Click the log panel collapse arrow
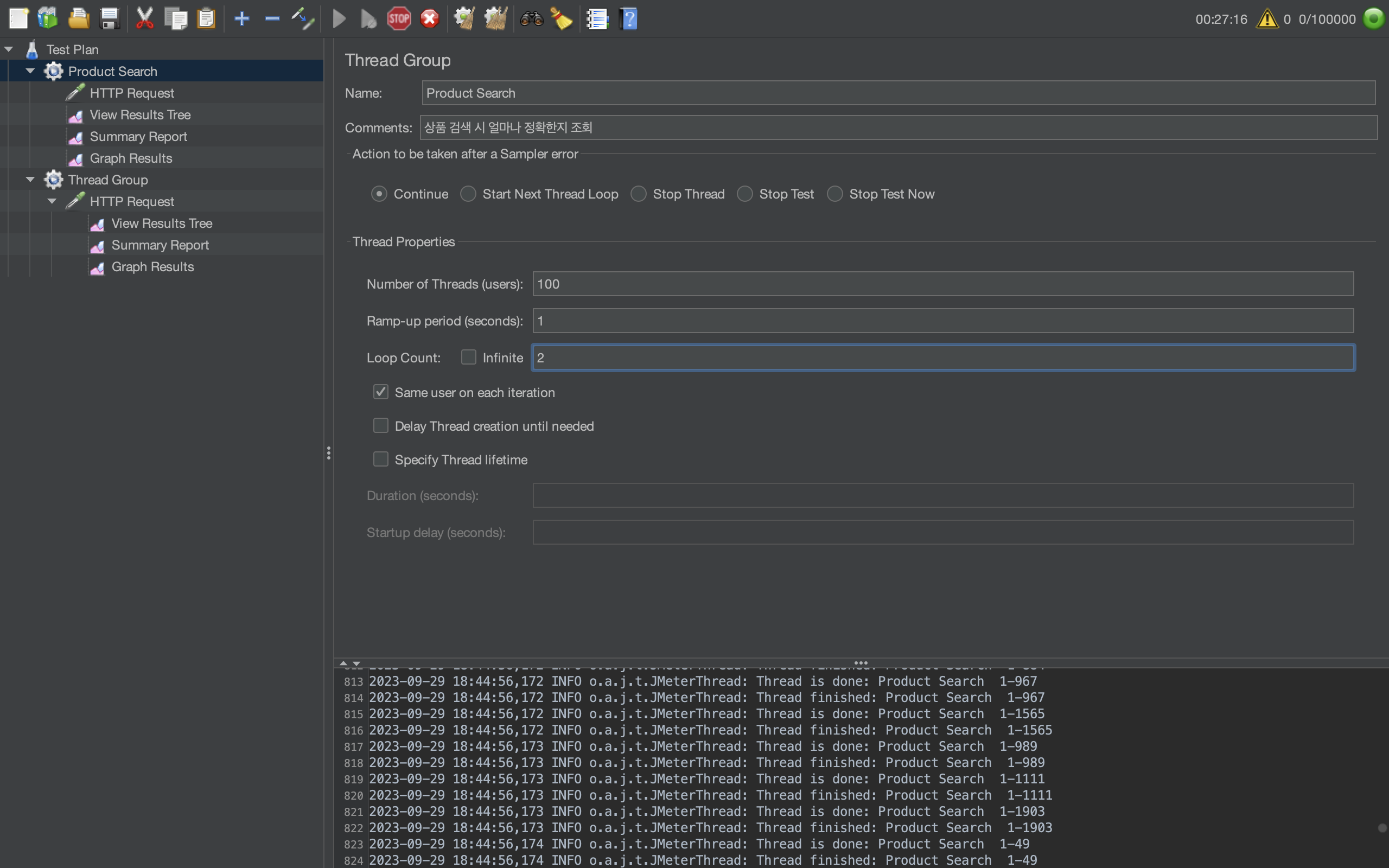The height and width of the screenshot is (868, 1389). (356, 663)
